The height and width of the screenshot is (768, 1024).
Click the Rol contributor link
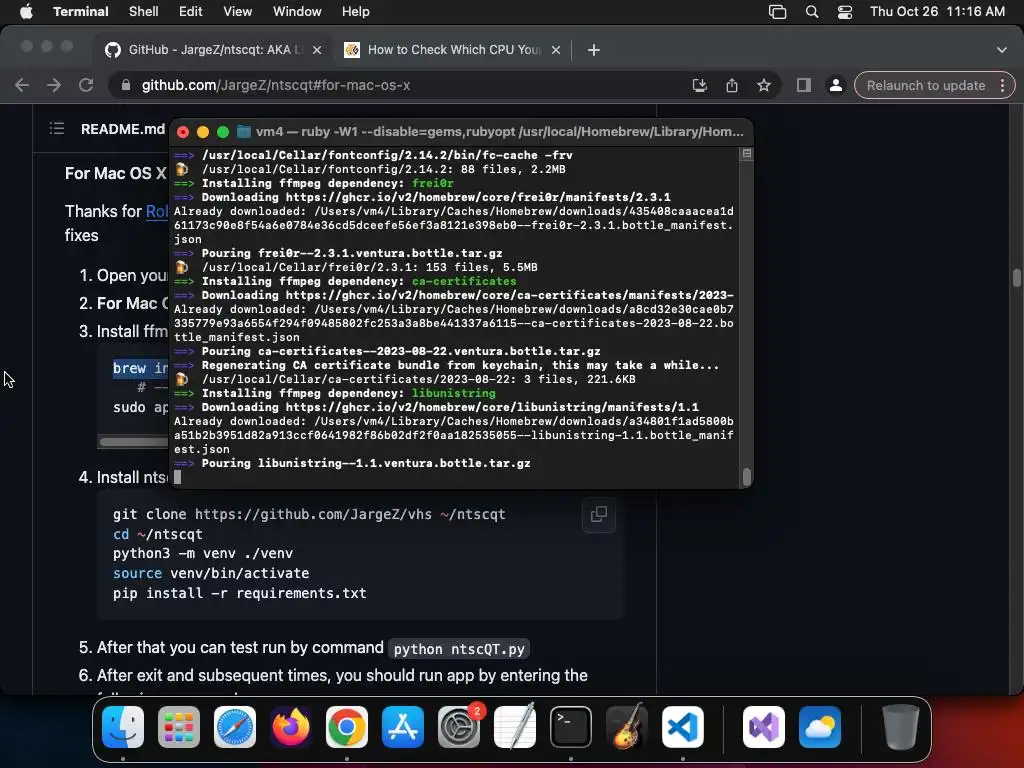[x=157, y=212]
